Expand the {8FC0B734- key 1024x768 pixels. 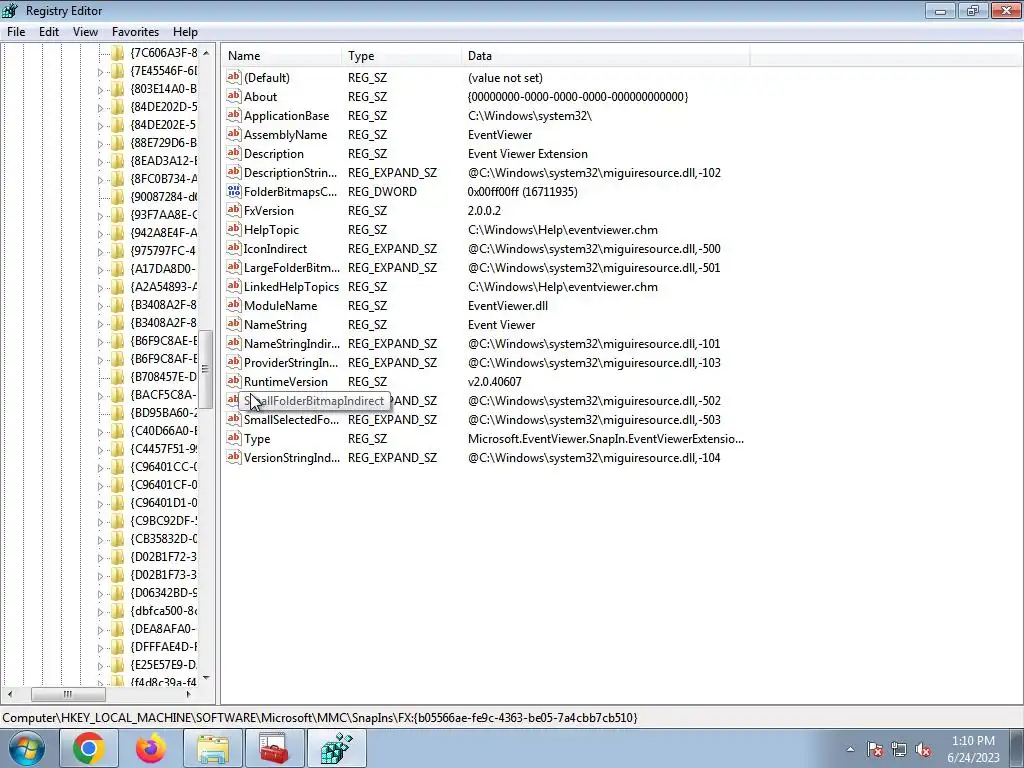(100, 180)
